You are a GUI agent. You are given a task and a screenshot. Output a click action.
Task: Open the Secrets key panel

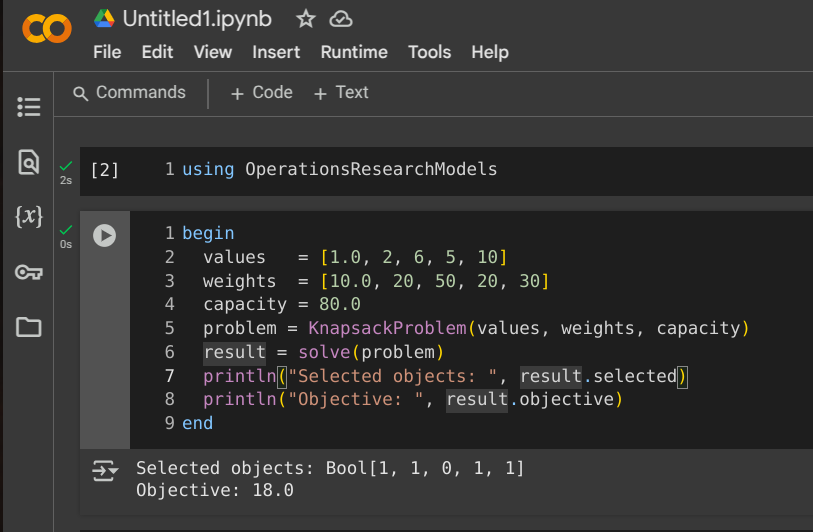click(x=29, y=272)
